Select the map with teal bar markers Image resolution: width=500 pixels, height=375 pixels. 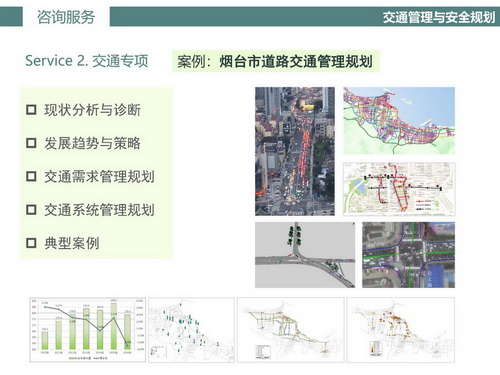pyautogui.click(x=192, y=330)
